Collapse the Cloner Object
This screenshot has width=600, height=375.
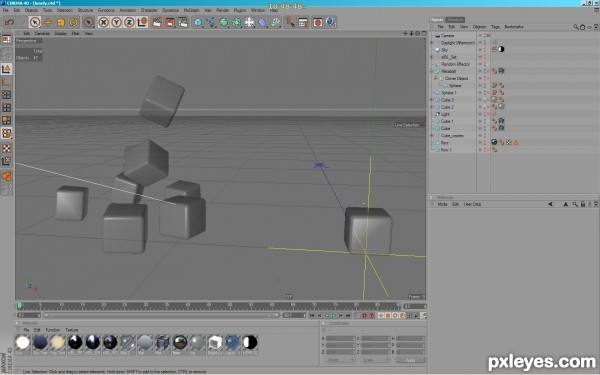coord(436,78)
